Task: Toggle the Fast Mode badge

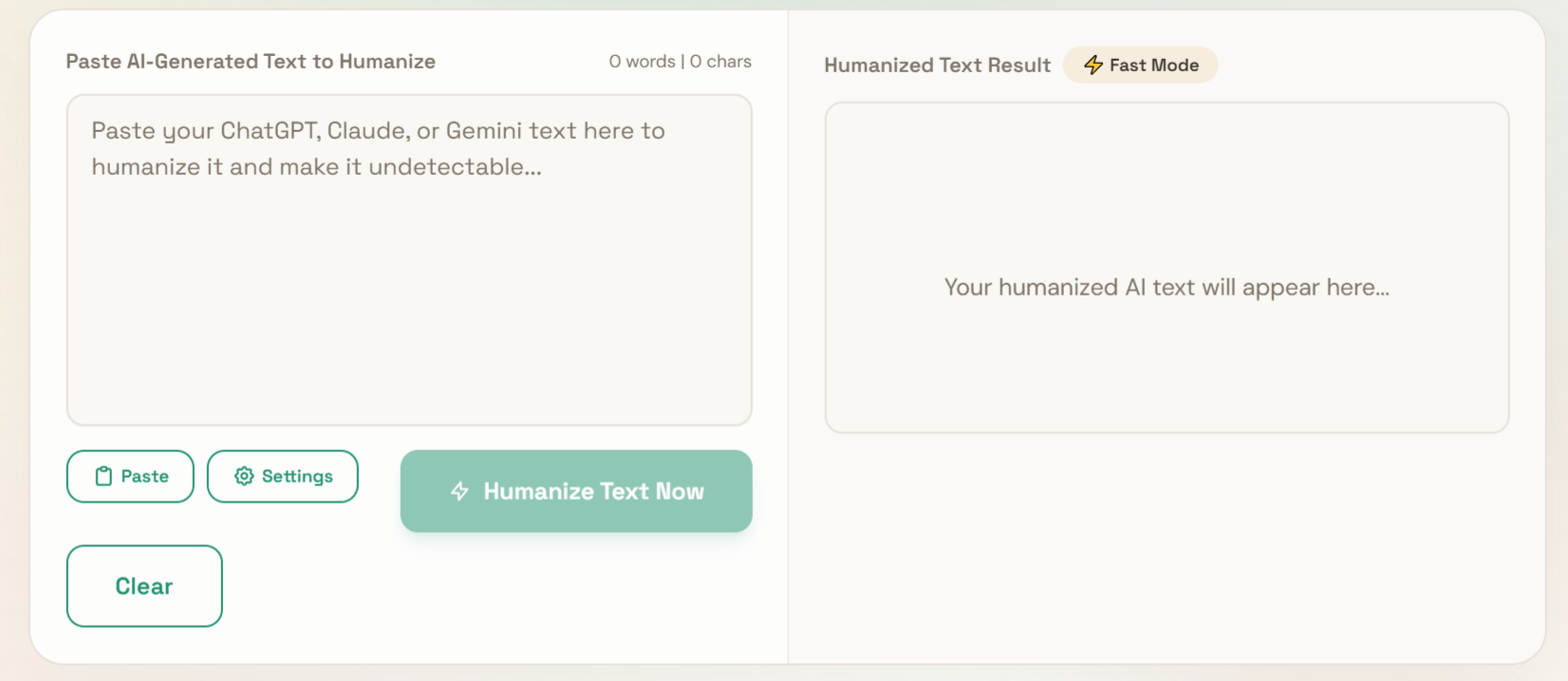Action: click(x=1140, y=65)
